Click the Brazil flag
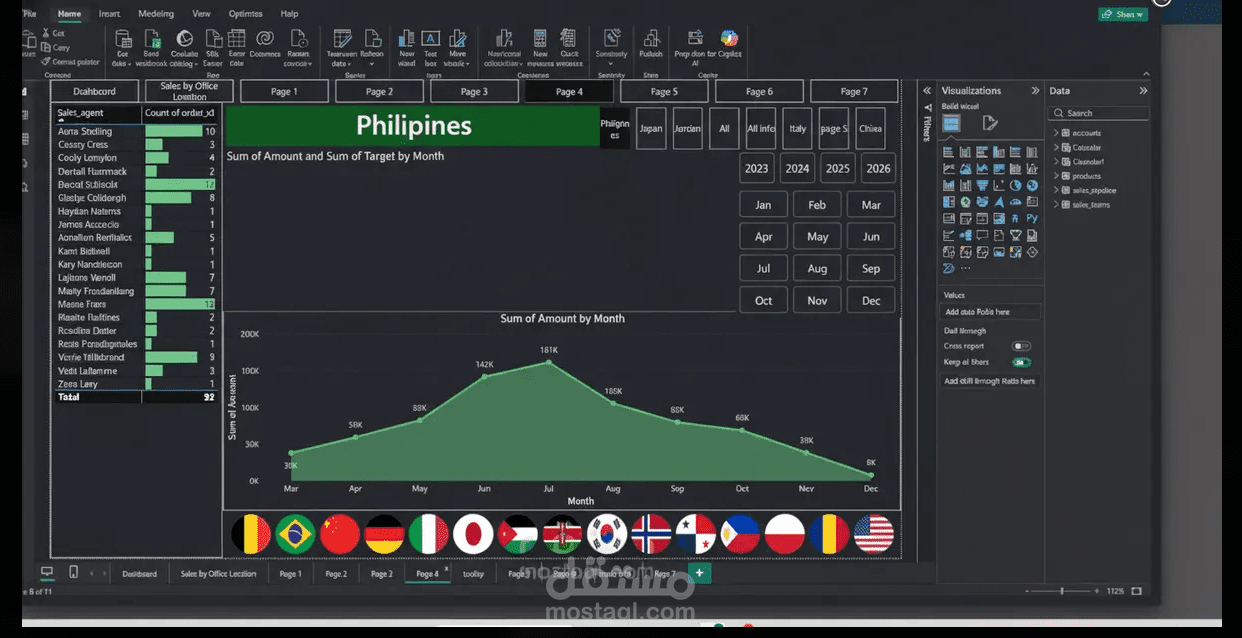The image size is (1242, 638). coord(296,534)
